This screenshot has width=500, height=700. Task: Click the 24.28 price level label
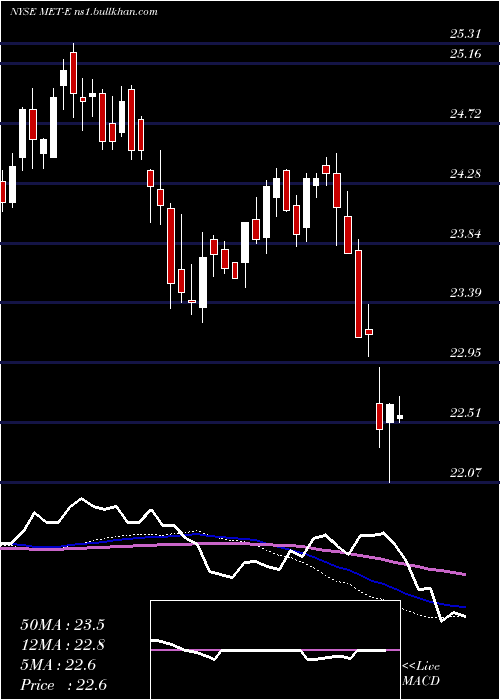pos(465,174)
